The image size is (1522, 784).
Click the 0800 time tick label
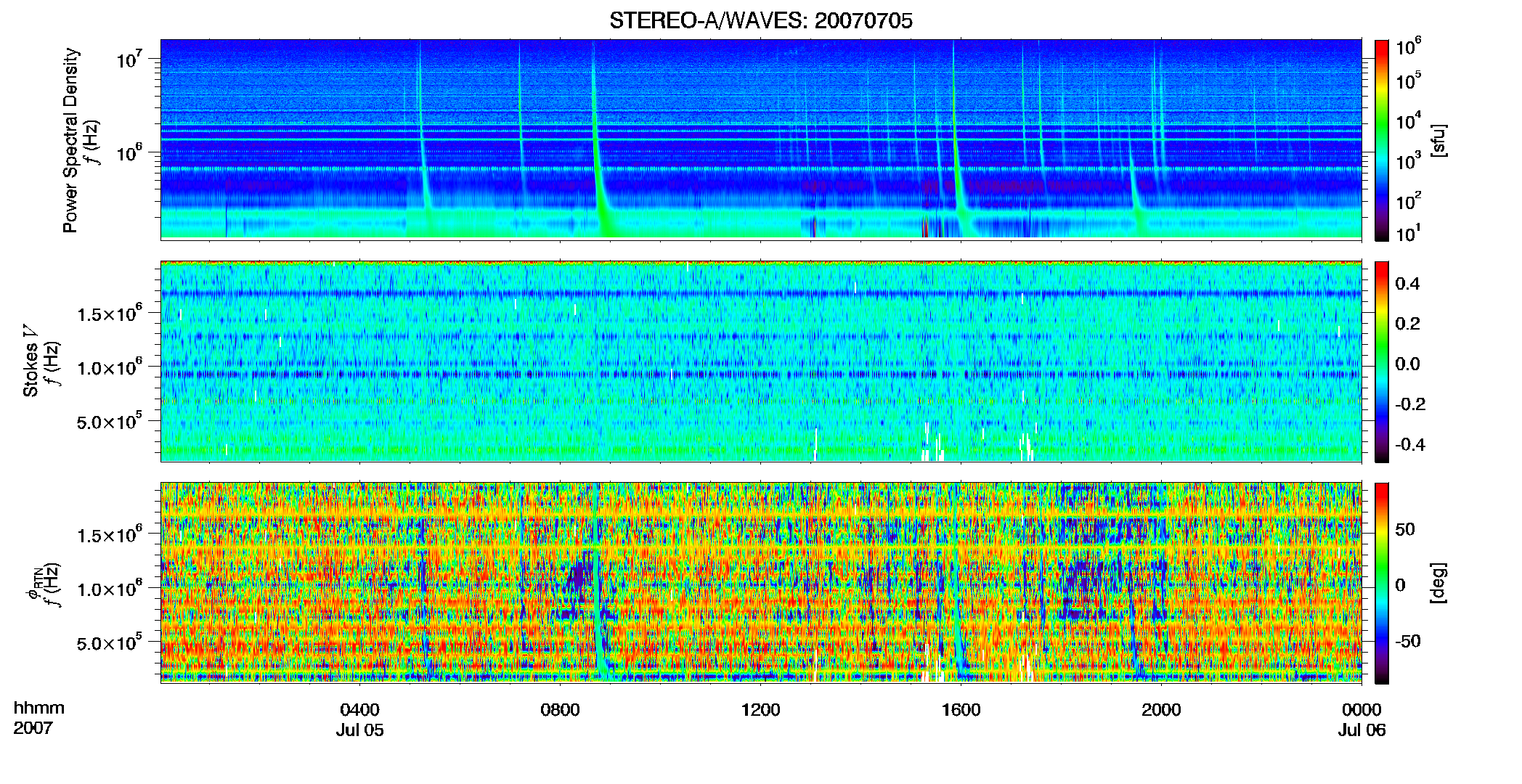560,709
